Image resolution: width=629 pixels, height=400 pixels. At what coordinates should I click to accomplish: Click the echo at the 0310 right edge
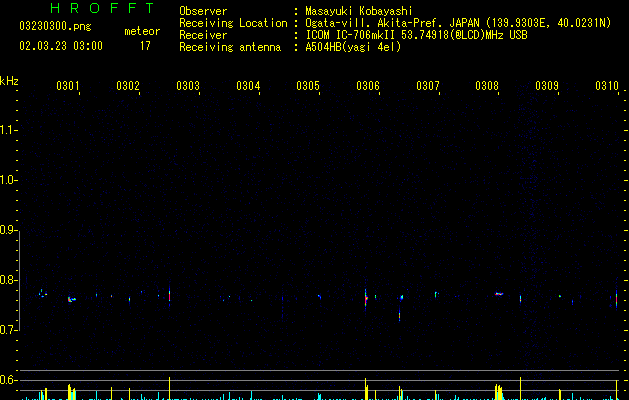pos(617,300)
